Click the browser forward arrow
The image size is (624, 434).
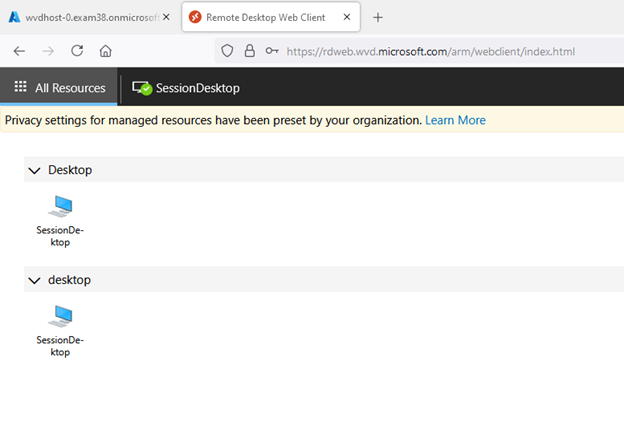pos(48,51)
